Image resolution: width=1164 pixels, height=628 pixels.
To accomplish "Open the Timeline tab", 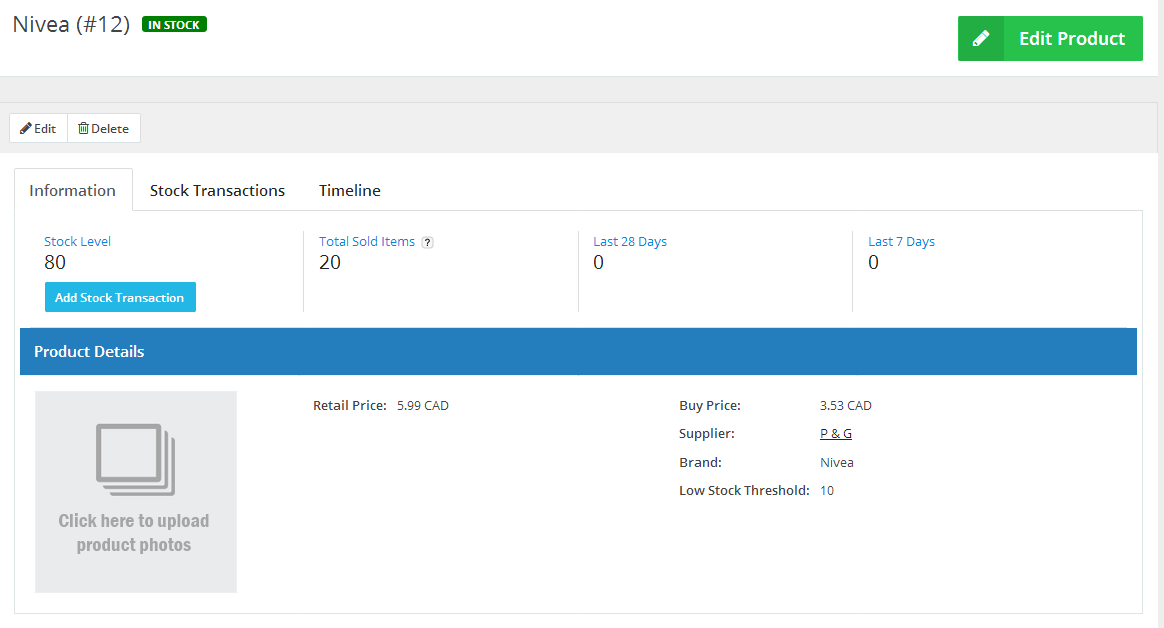I will (x=350, y=190).
